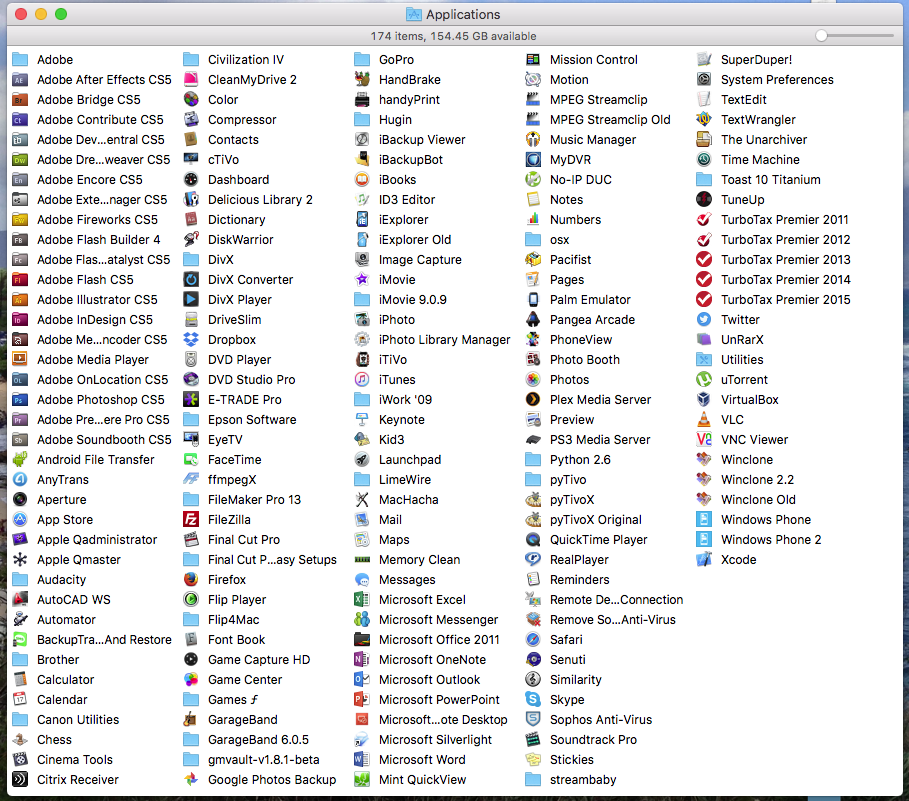Click the FileZilla icon
Viewport: 909px width, 801px height.
(x=191, y=520)
